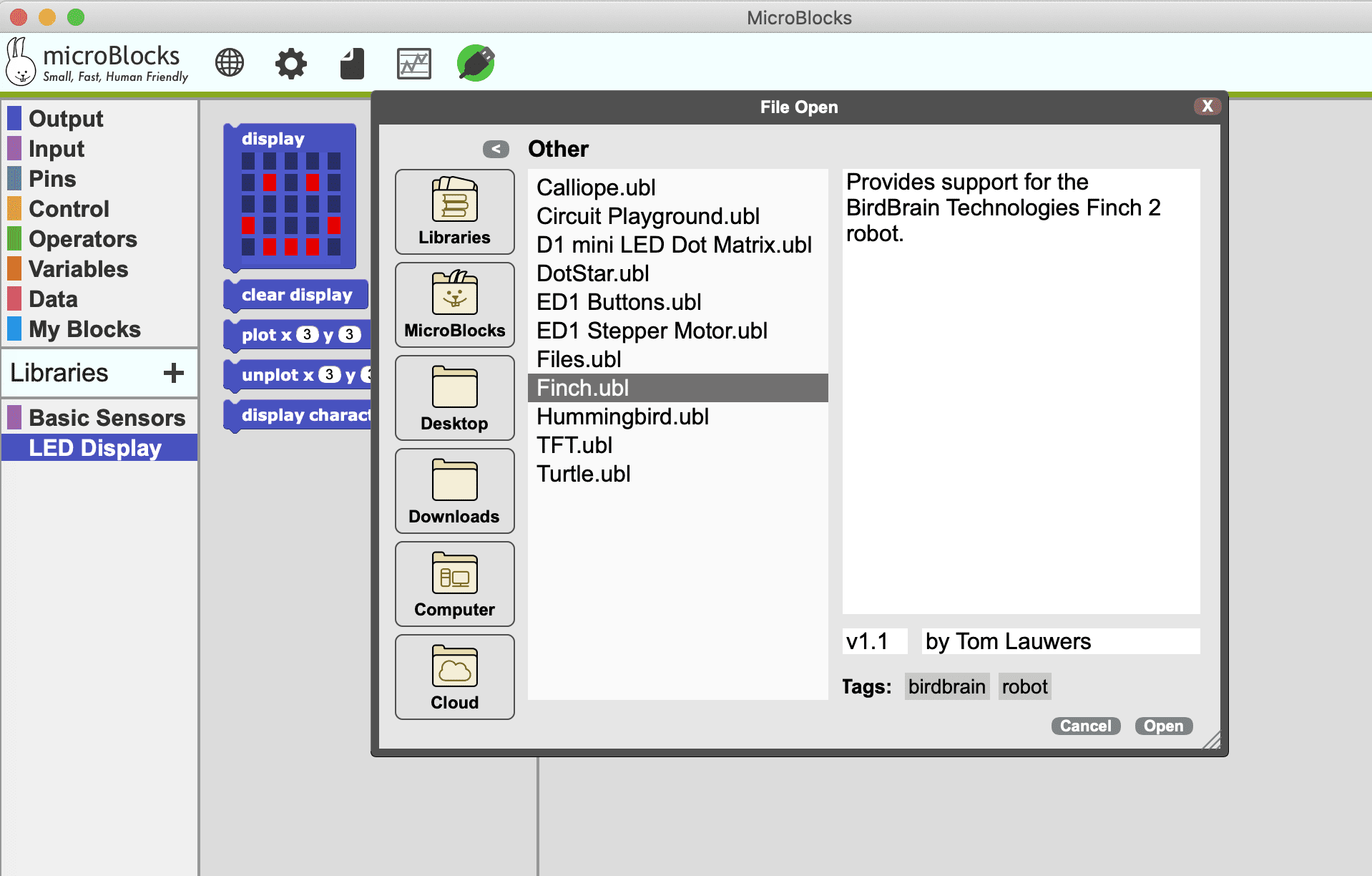
Task: Click the globe language icon
Action: pyautogui.click(x=230, y=63)
